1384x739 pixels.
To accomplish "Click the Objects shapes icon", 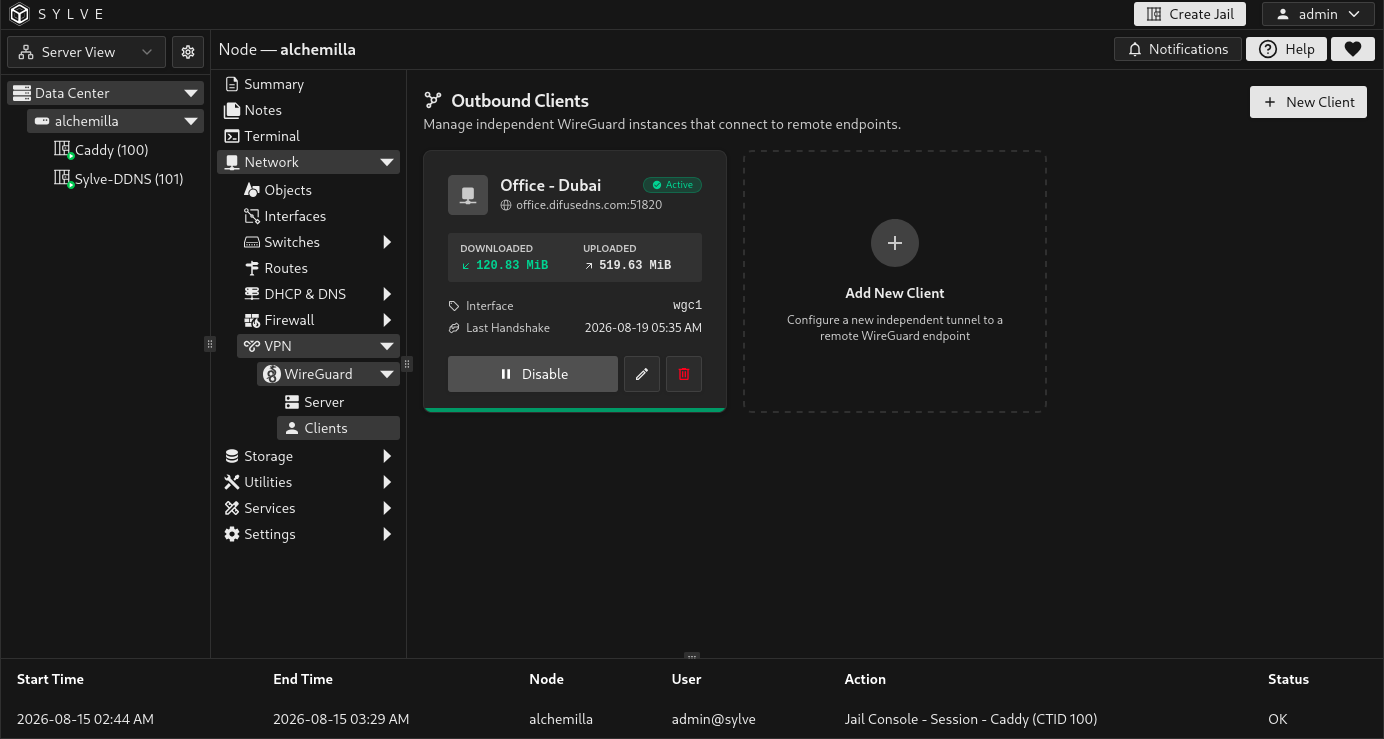I will point(252,190).
